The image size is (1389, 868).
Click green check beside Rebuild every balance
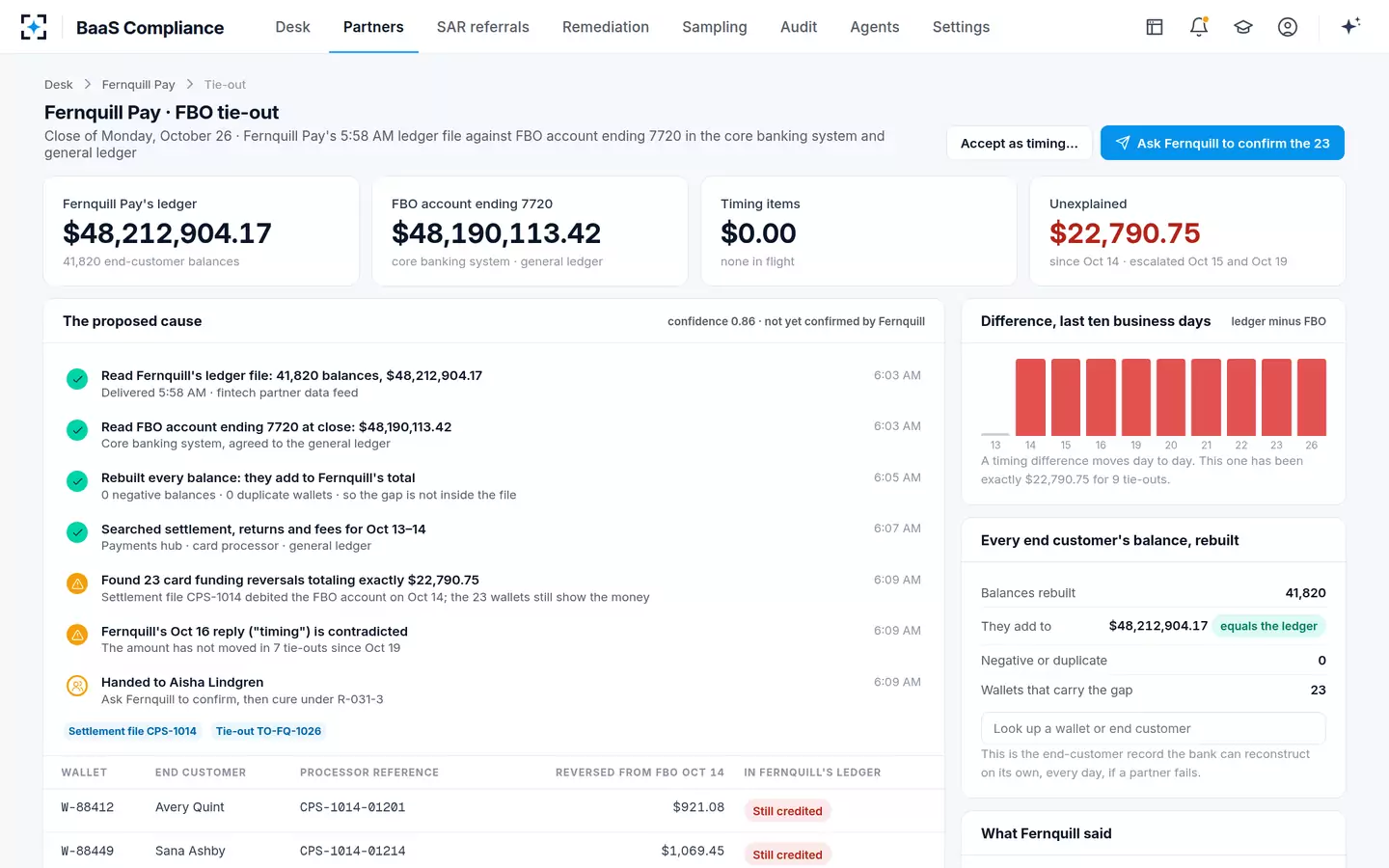[77, 481]
